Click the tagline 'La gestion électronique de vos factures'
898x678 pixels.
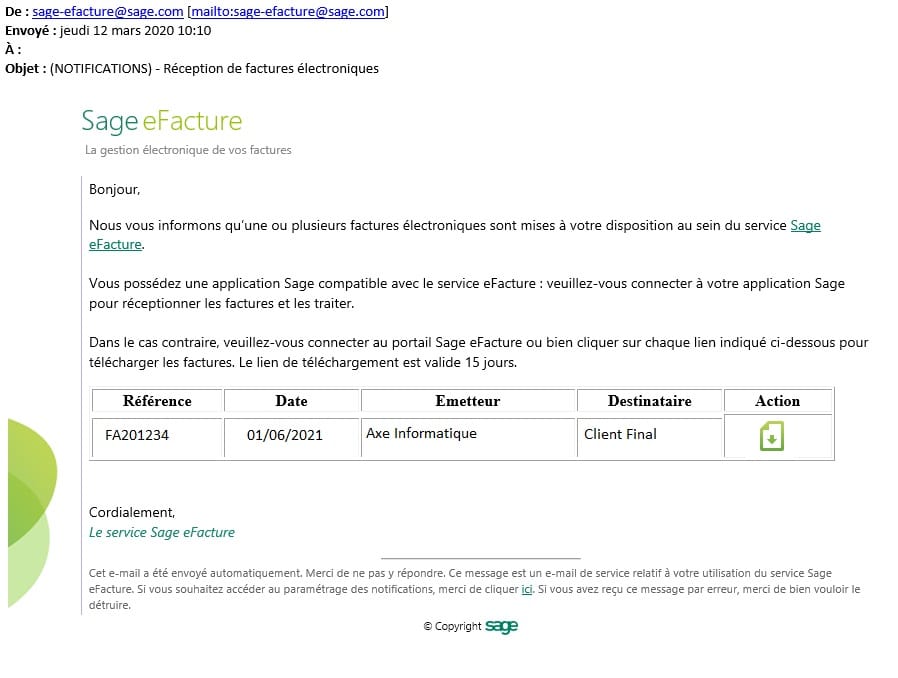pyautogui.click(x=188, y=150)
